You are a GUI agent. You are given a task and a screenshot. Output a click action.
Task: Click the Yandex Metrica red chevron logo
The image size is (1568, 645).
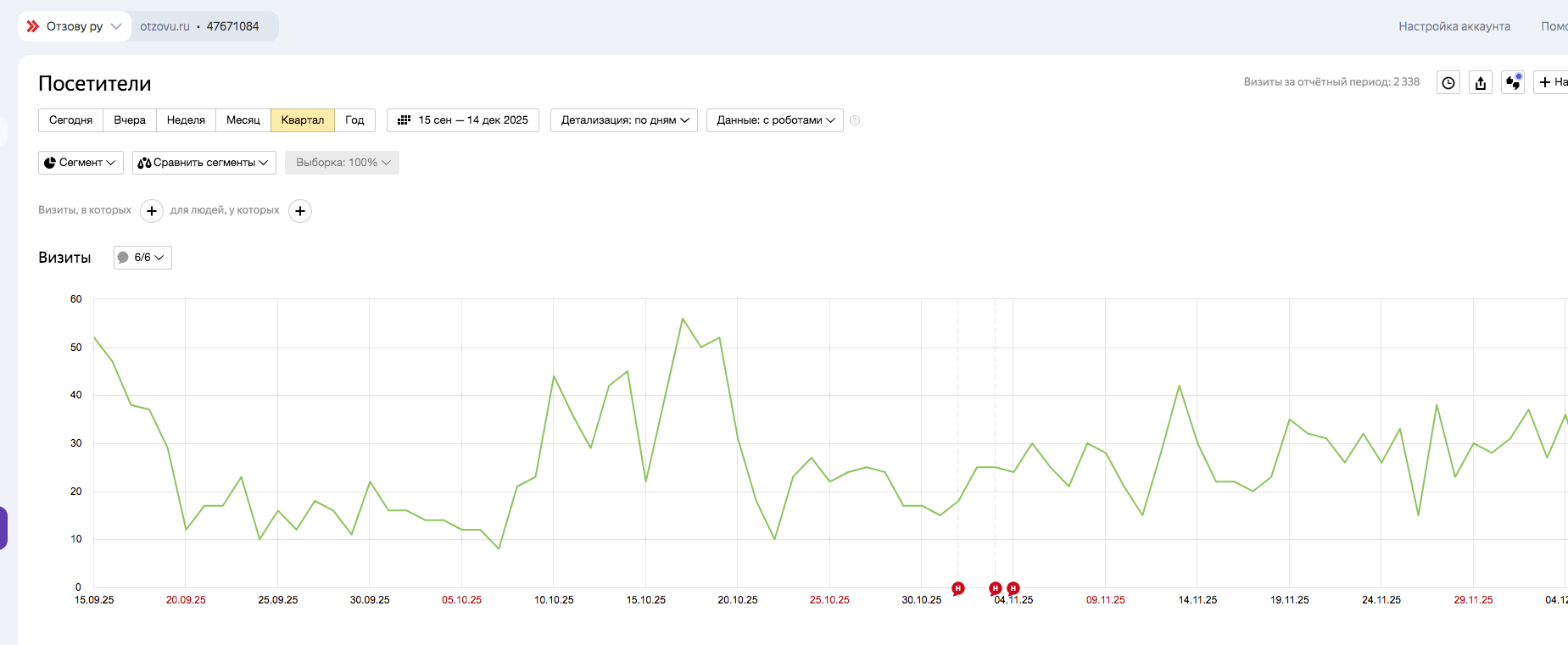[33, 26]
